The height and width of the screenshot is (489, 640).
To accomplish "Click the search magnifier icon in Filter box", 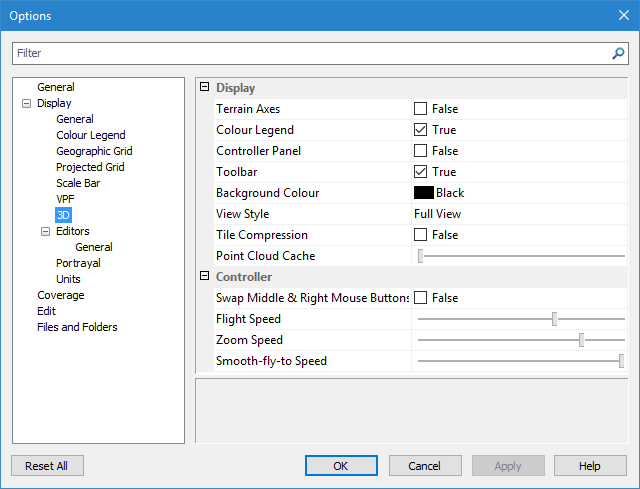I will coord(618,53).
